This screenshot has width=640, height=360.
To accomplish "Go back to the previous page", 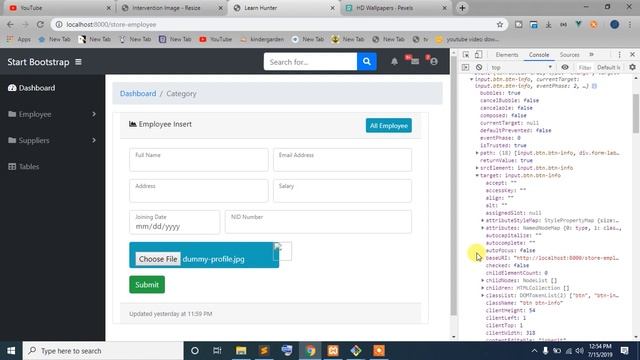I will 10,24.
